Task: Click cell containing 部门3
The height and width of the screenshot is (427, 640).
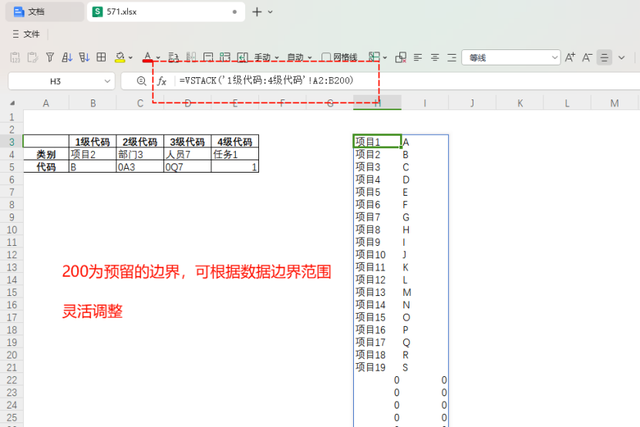Action: [140, 154]
